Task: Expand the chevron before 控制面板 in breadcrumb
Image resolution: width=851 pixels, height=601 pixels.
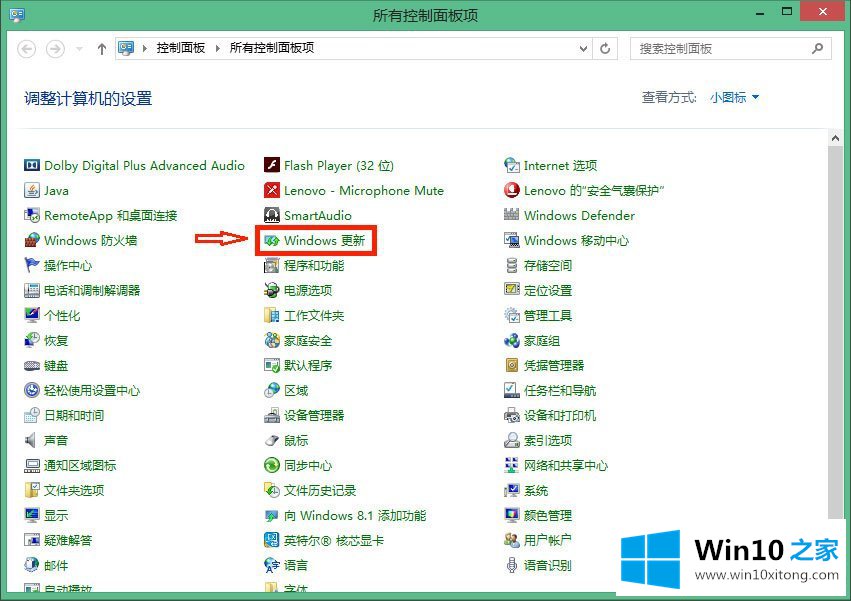Action: click(145, 48)
